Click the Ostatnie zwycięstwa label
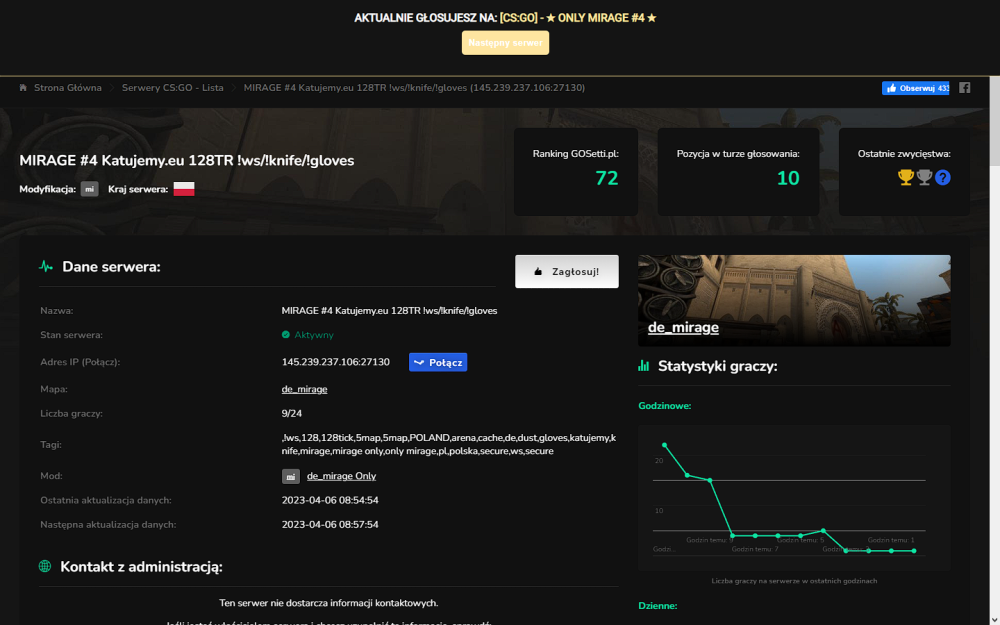1000x625 pixels. point(904,154)
